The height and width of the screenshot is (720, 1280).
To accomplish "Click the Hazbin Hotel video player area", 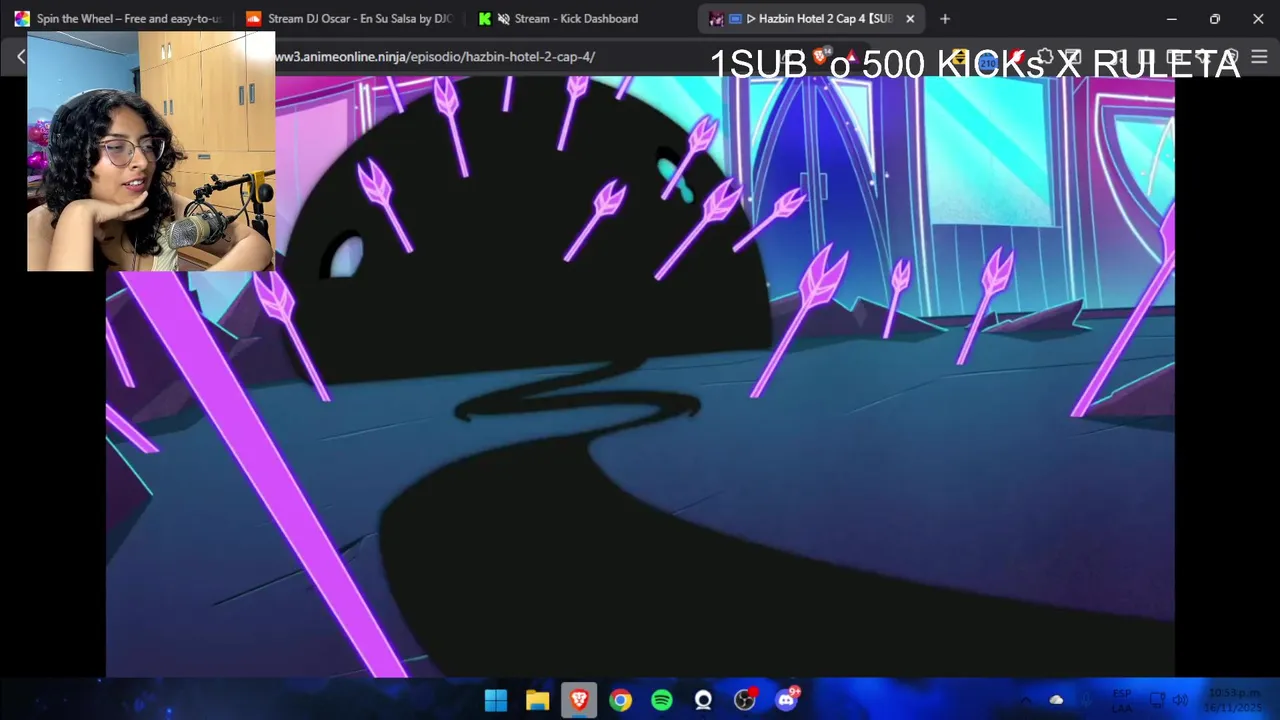I will [x=640, y=377].
